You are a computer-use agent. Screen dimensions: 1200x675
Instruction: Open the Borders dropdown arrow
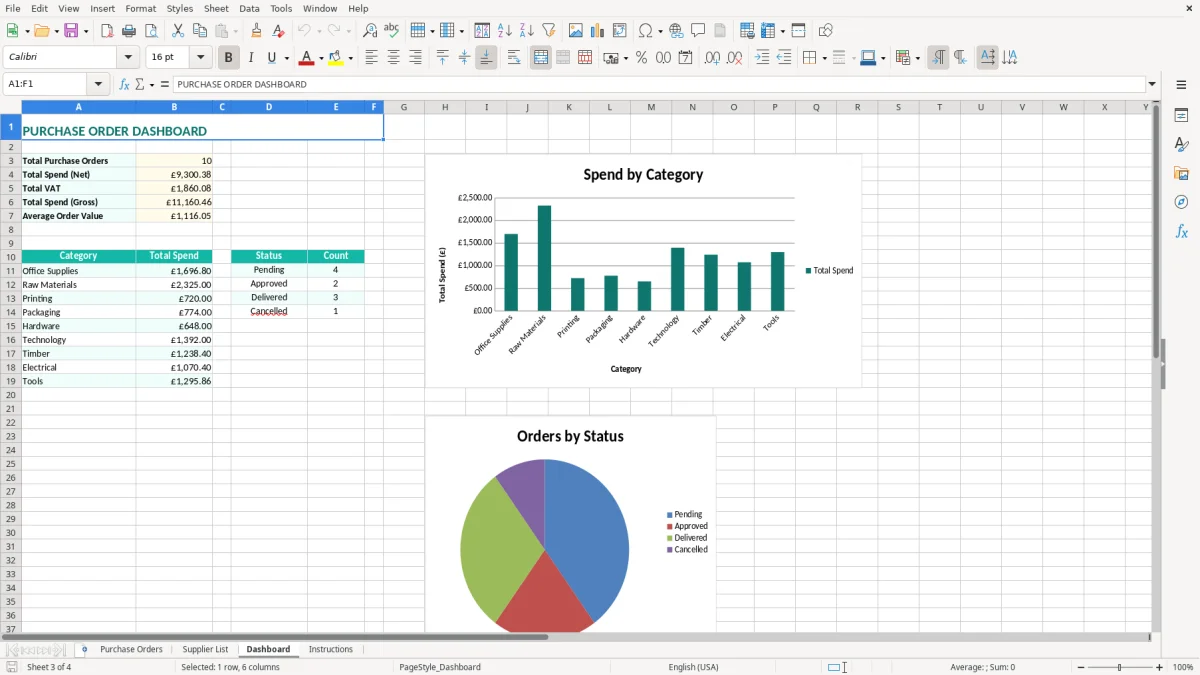coord(824,58)
